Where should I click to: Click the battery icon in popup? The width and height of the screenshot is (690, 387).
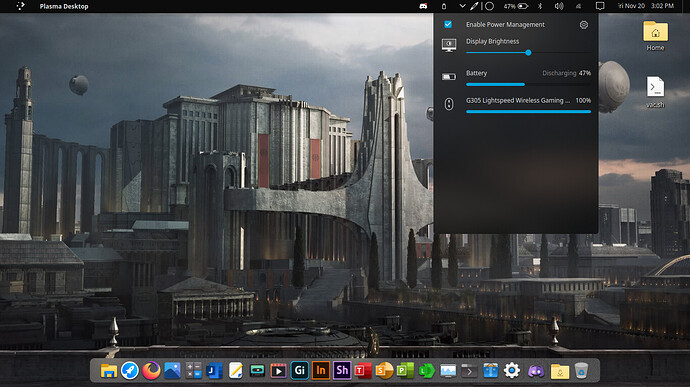pyautogui.click(x=449, y=77)
